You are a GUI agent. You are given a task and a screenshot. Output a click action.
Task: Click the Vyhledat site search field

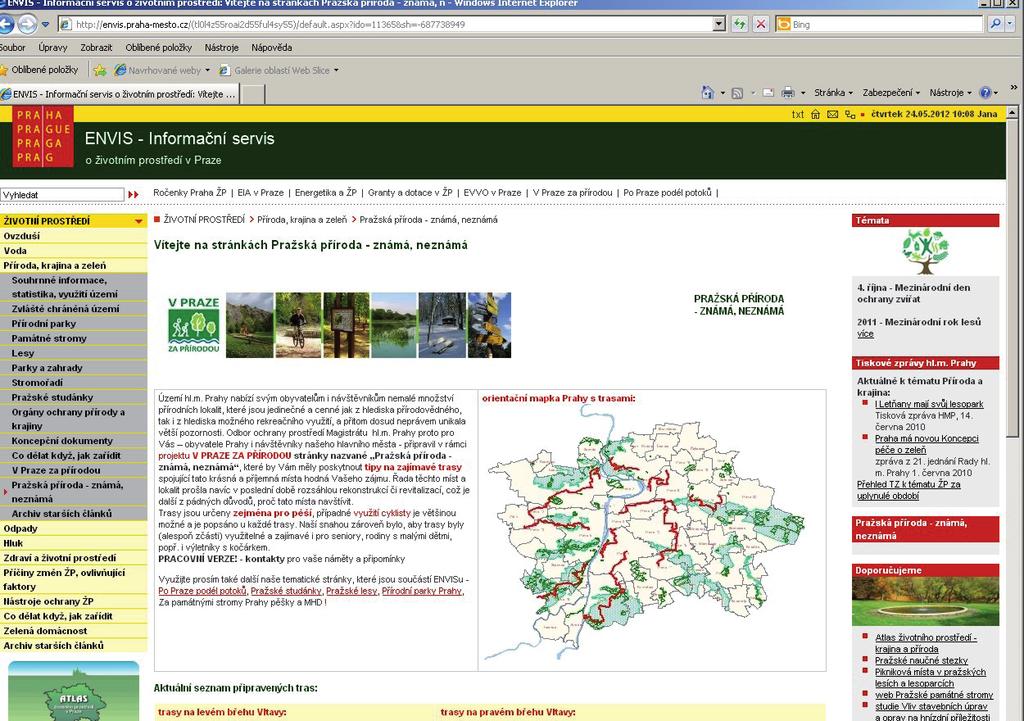[62, 195]
